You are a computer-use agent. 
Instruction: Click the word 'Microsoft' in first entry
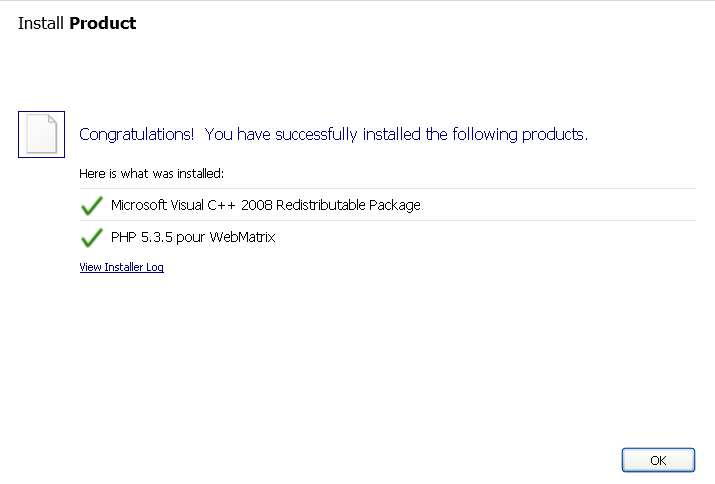coord(139,205)
